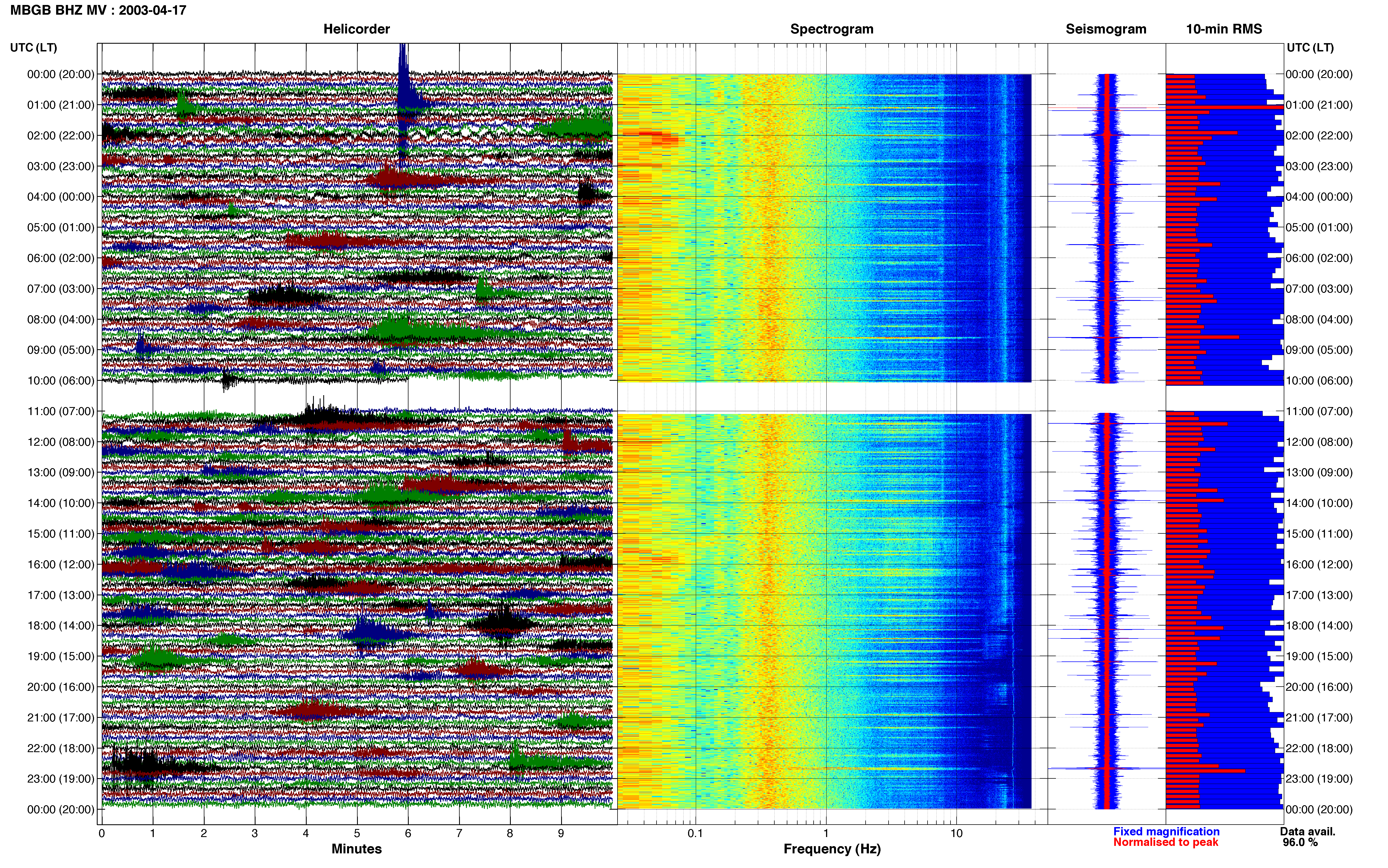The height and width of the screenshot is (868, 1388).
Task: Click the 'Frequency (Hz)' x-axis label
Action: pos(832,848)
